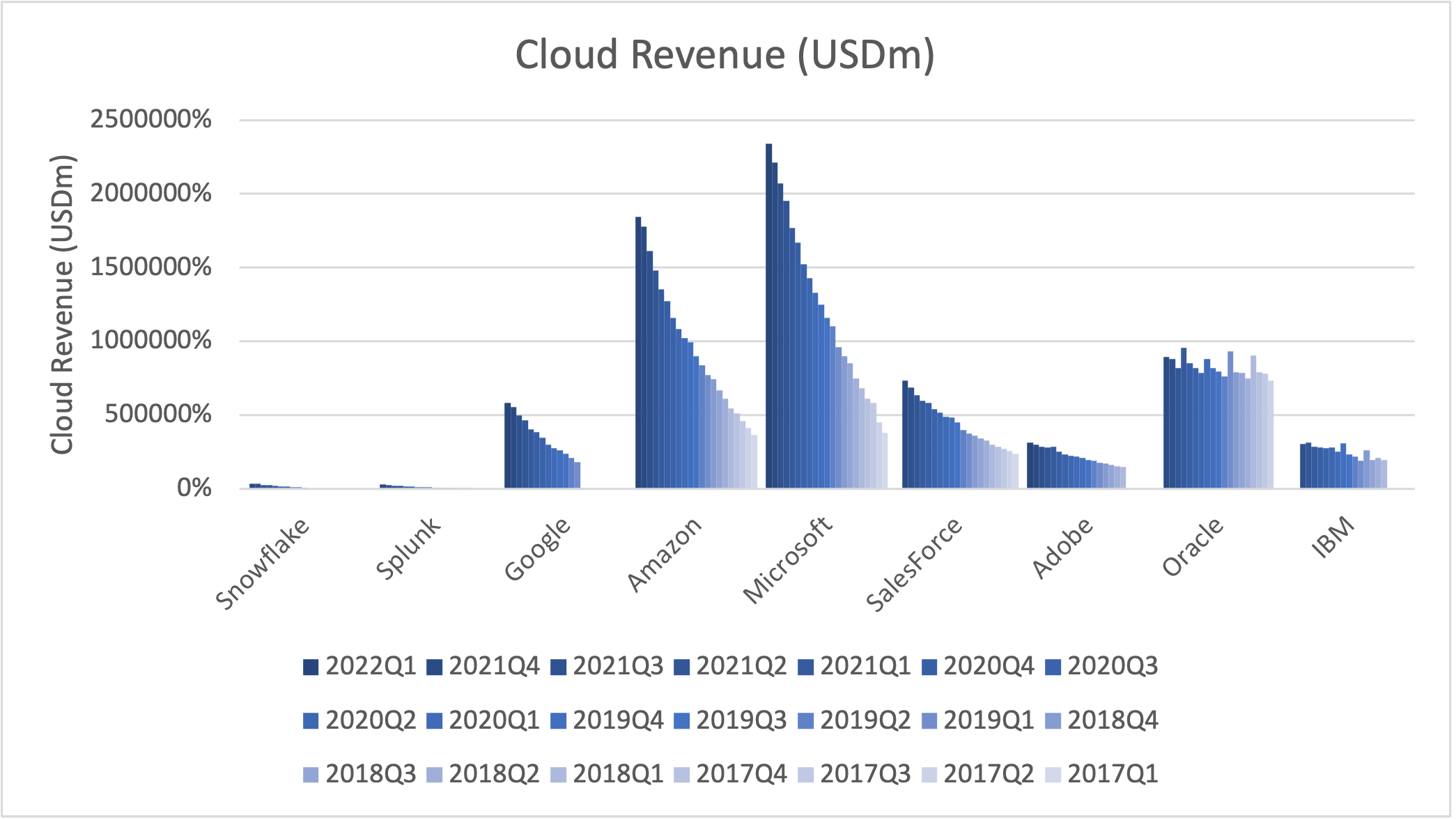The height and width of the screenshot is (820, 1456).
Task: Select the 2018Q2 legend entry
Action: pyautogui.click(x=483, y=774)
